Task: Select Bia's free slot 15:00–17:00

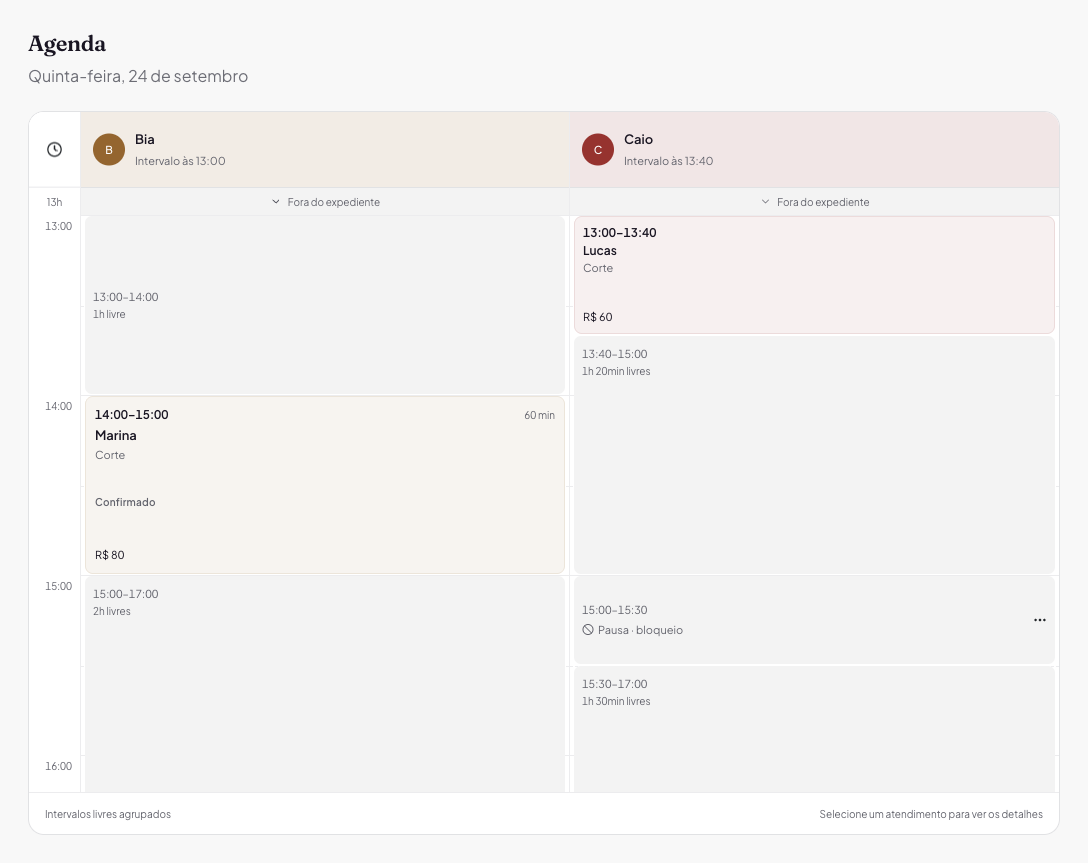Action: pos(325,684)
